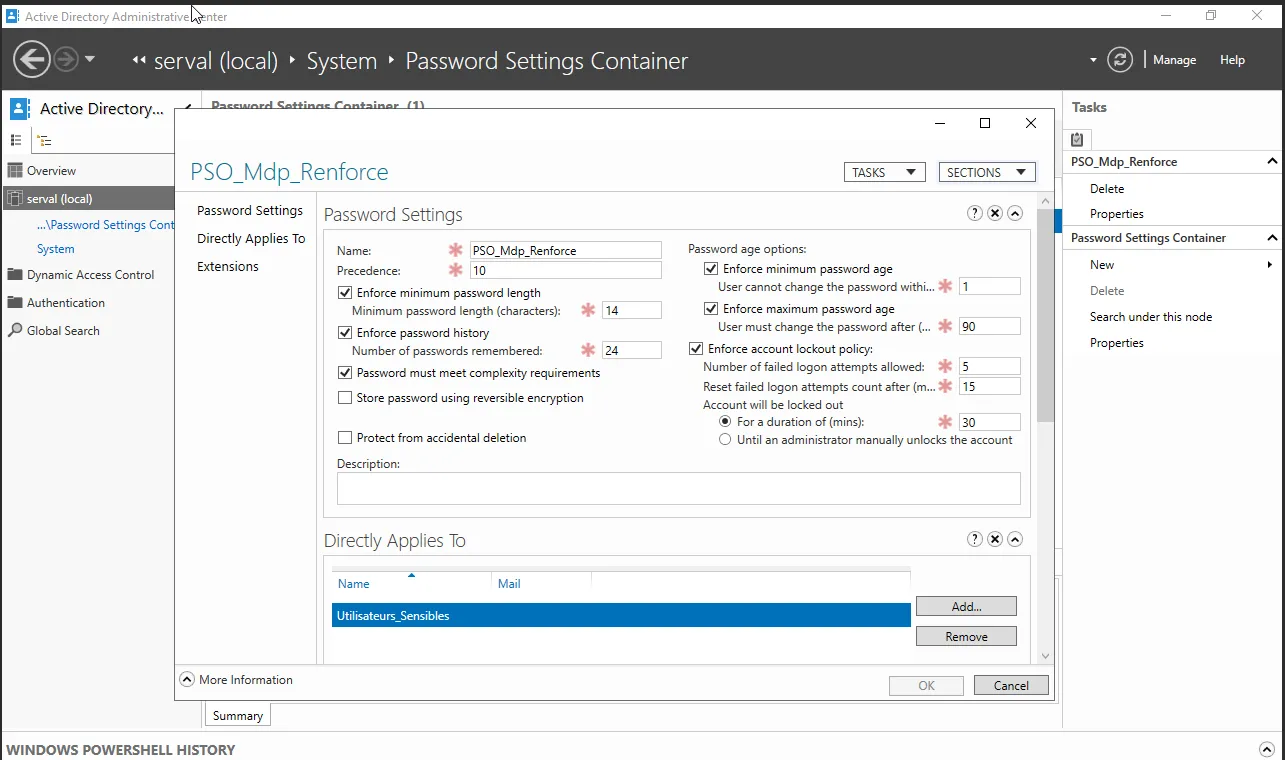Select the serval (local) node
Screen dimensions: 1285x760
click(90, 199)
